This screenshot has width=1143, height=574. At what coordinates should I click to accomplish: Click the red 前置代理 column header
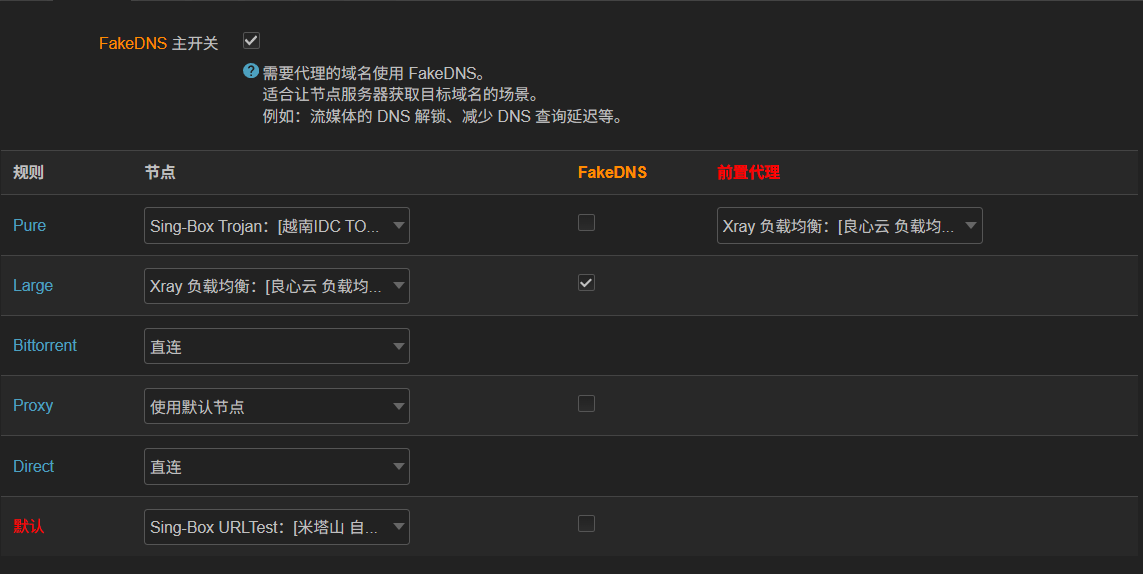749,172
